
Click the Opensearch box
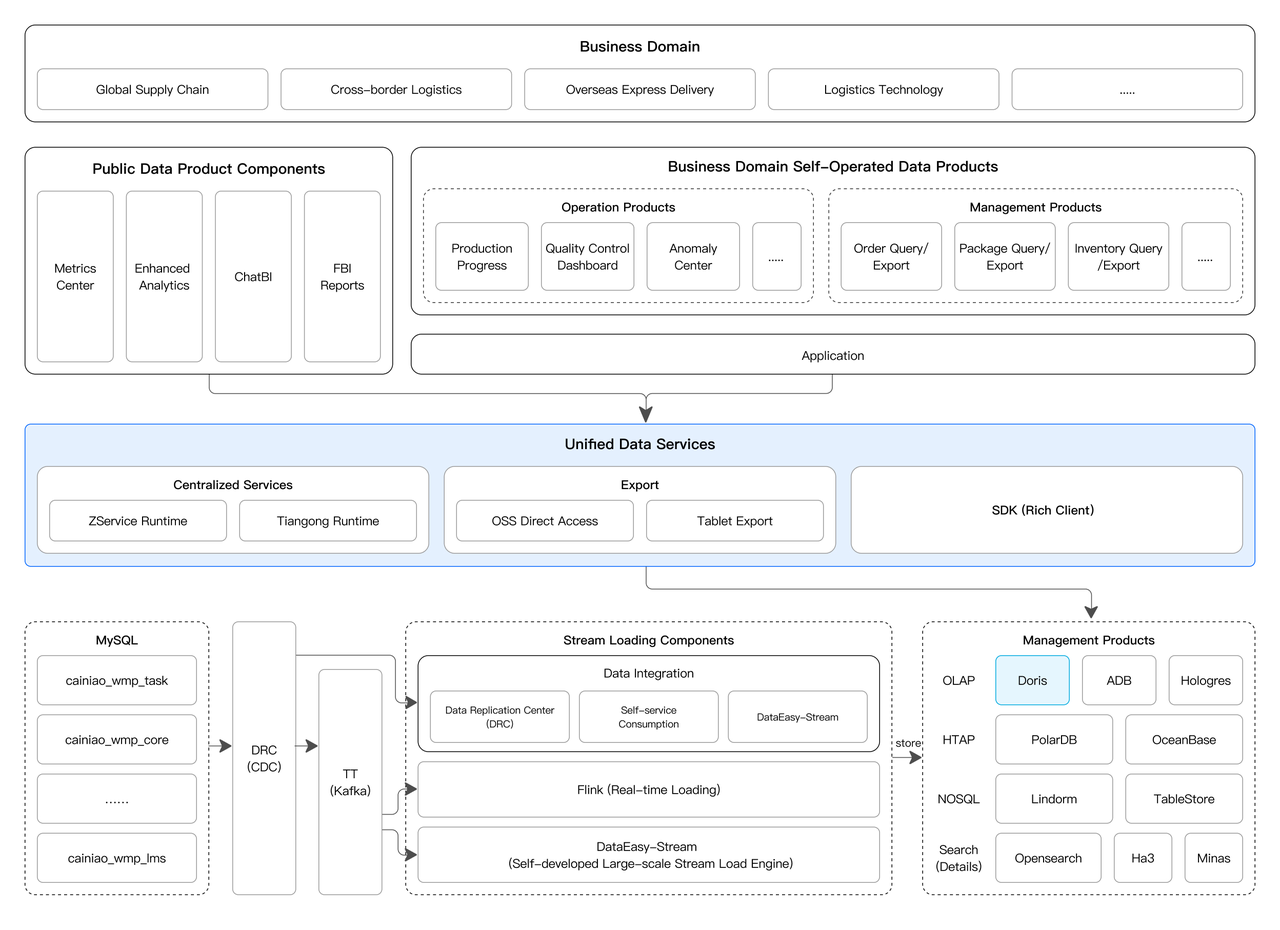point(1048,858)
